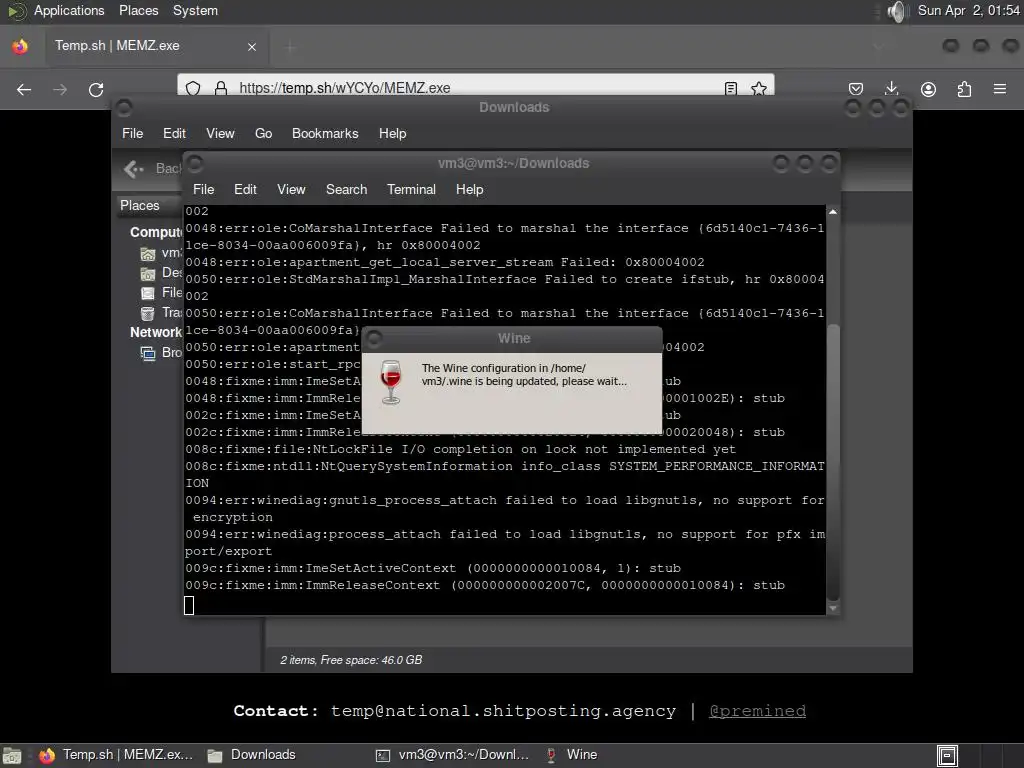The width and height of the screenshot is (1024, 768).
Task: Open Firefox extensions puzzle icon
Action: tap(964, 89)
